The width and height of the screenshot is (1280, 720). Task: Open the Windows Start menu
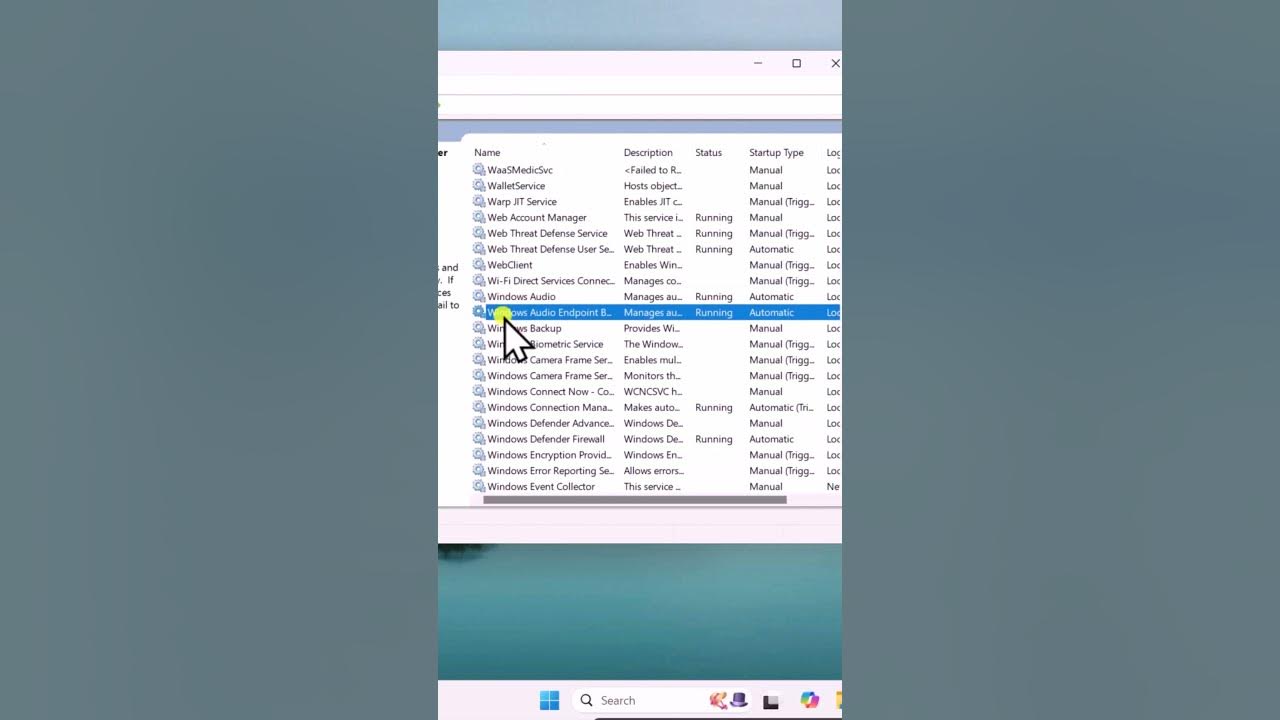coord(549,701)
